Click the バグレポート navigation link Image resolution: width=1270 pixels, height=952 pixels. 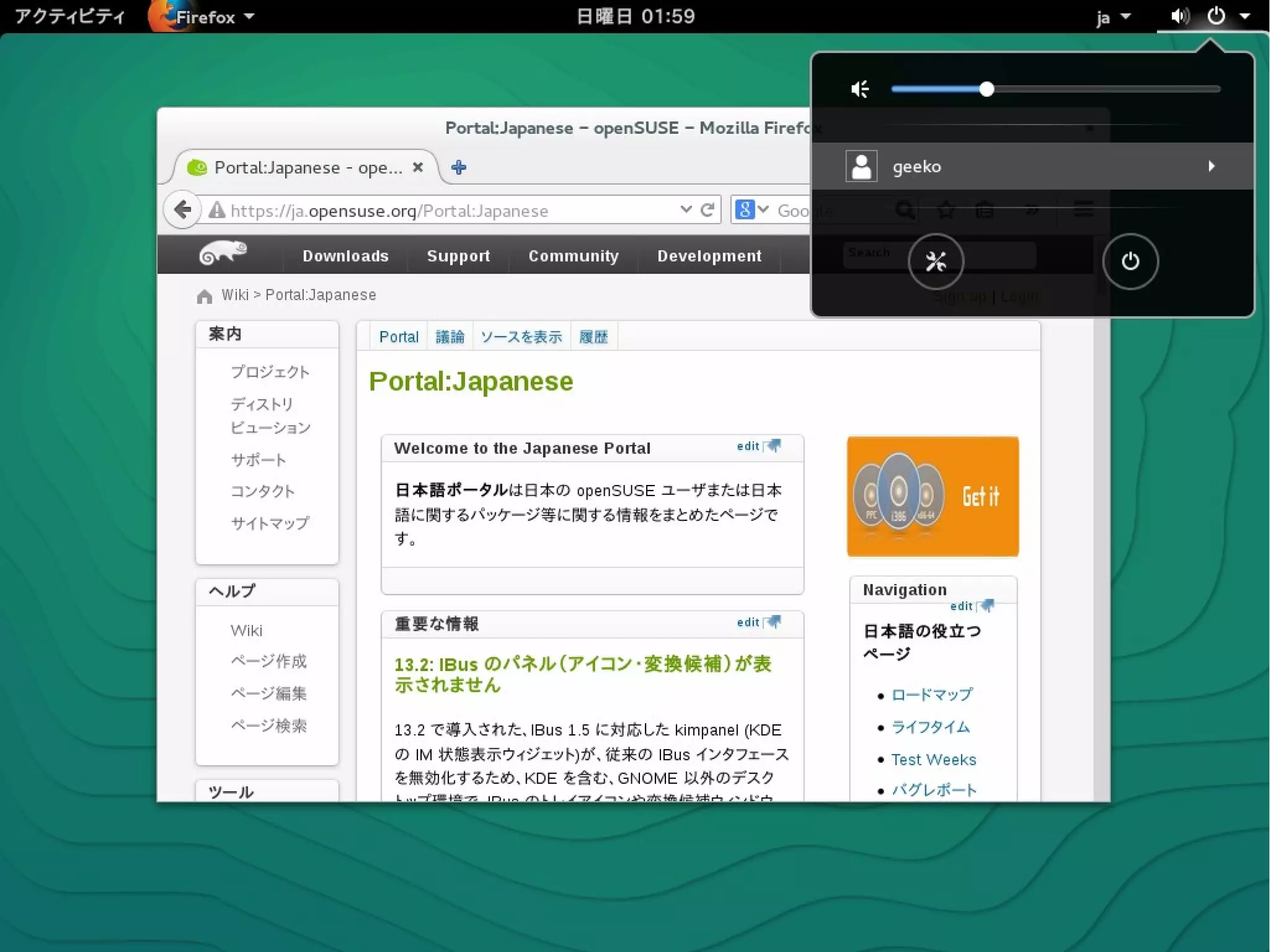(x=934, y=790)
